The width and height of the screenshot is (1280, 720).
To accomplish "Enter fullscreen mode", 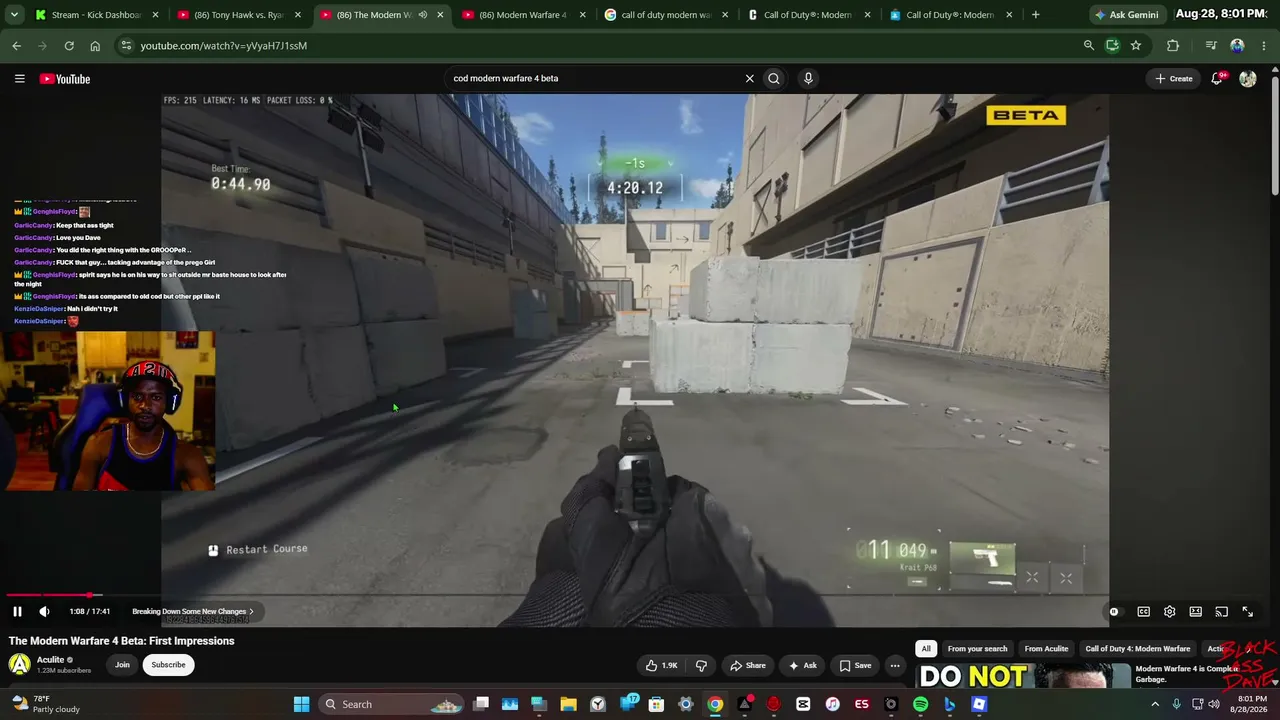I will coord(1247,612).
